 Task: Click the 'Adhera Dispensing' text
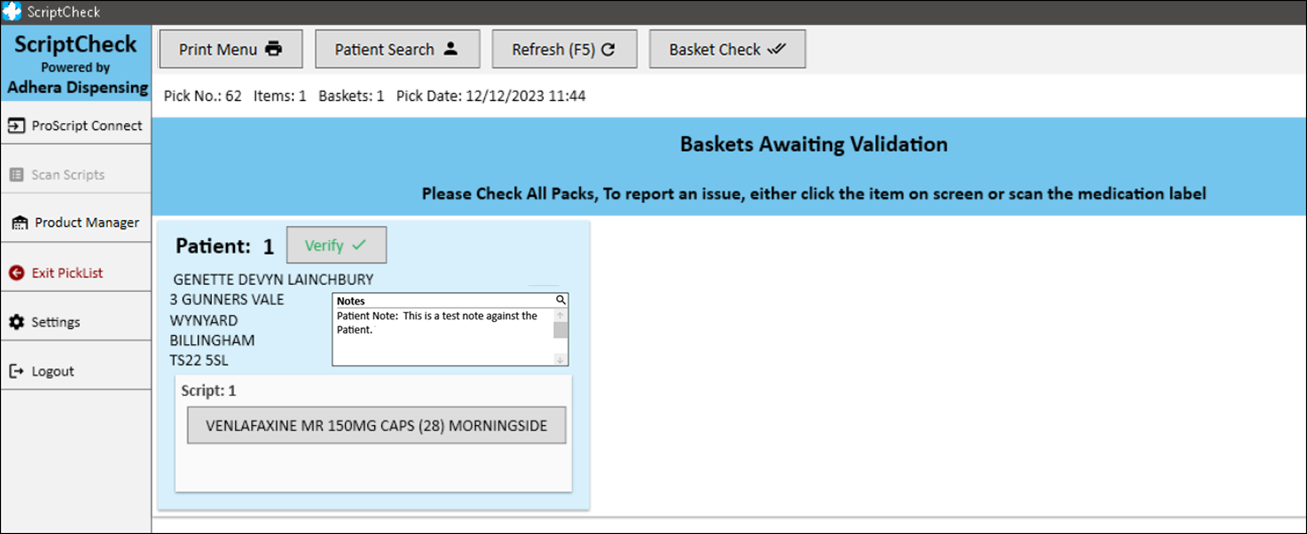pyautogui.click(x=78, y=87)
